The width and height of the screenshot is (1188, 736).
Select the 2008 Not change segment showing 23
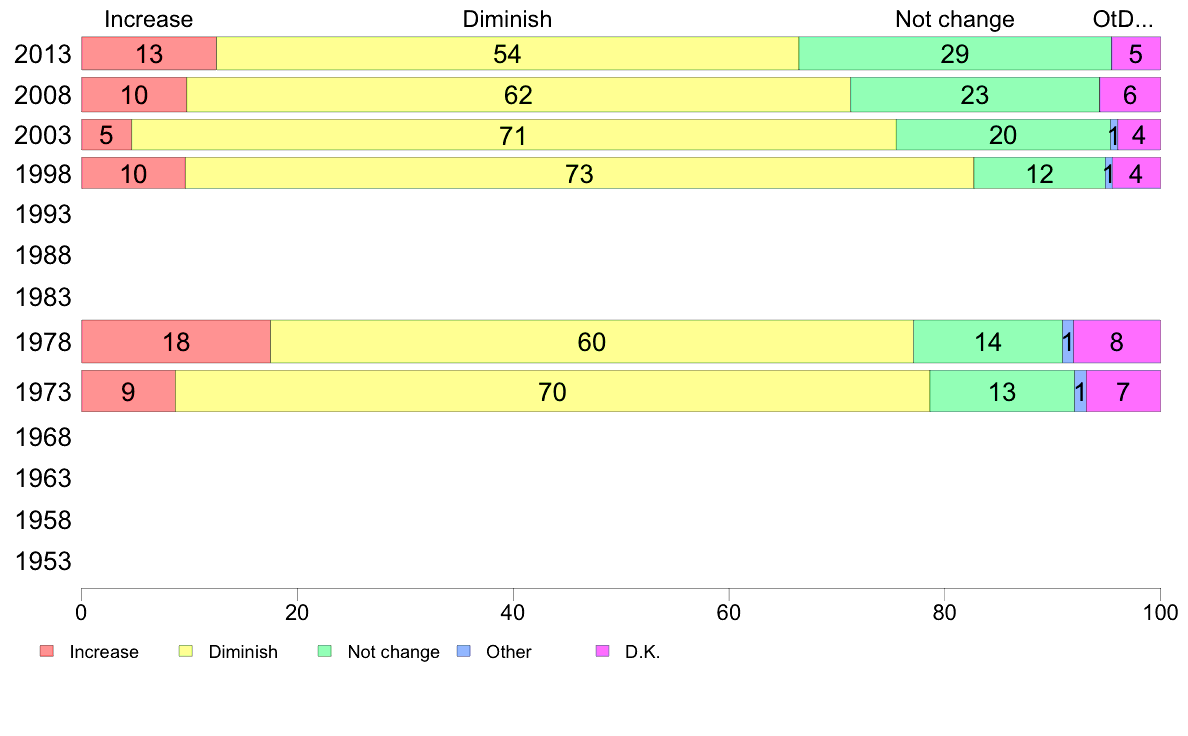pyautogui.click(x=974, y=95)
